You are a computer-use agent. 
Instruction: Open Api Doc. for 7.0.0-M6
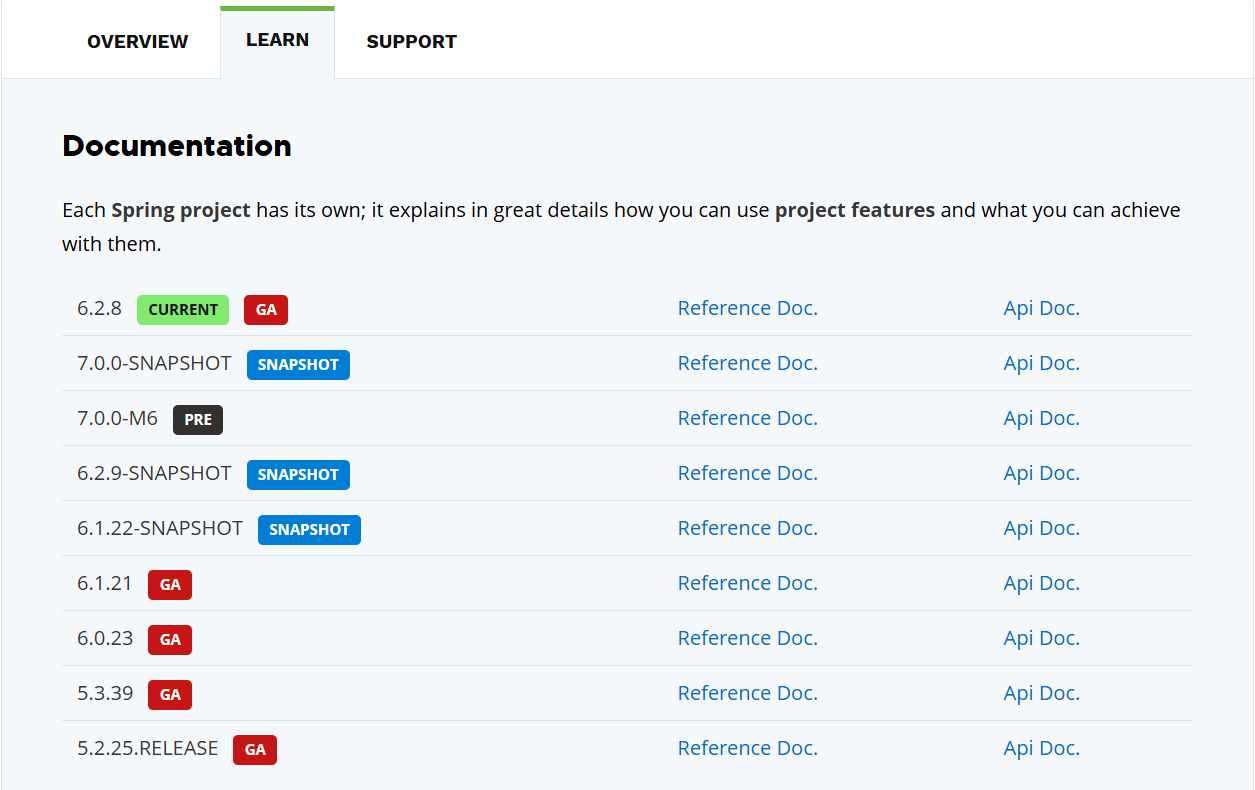point(1041,418)
